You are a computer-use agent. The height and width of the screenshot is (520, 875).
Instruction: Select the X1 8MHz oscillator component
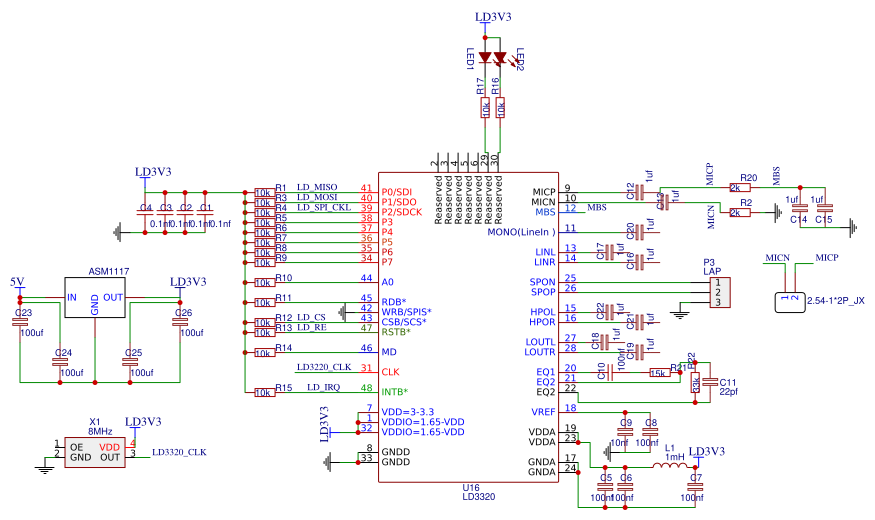click(95, 452)
